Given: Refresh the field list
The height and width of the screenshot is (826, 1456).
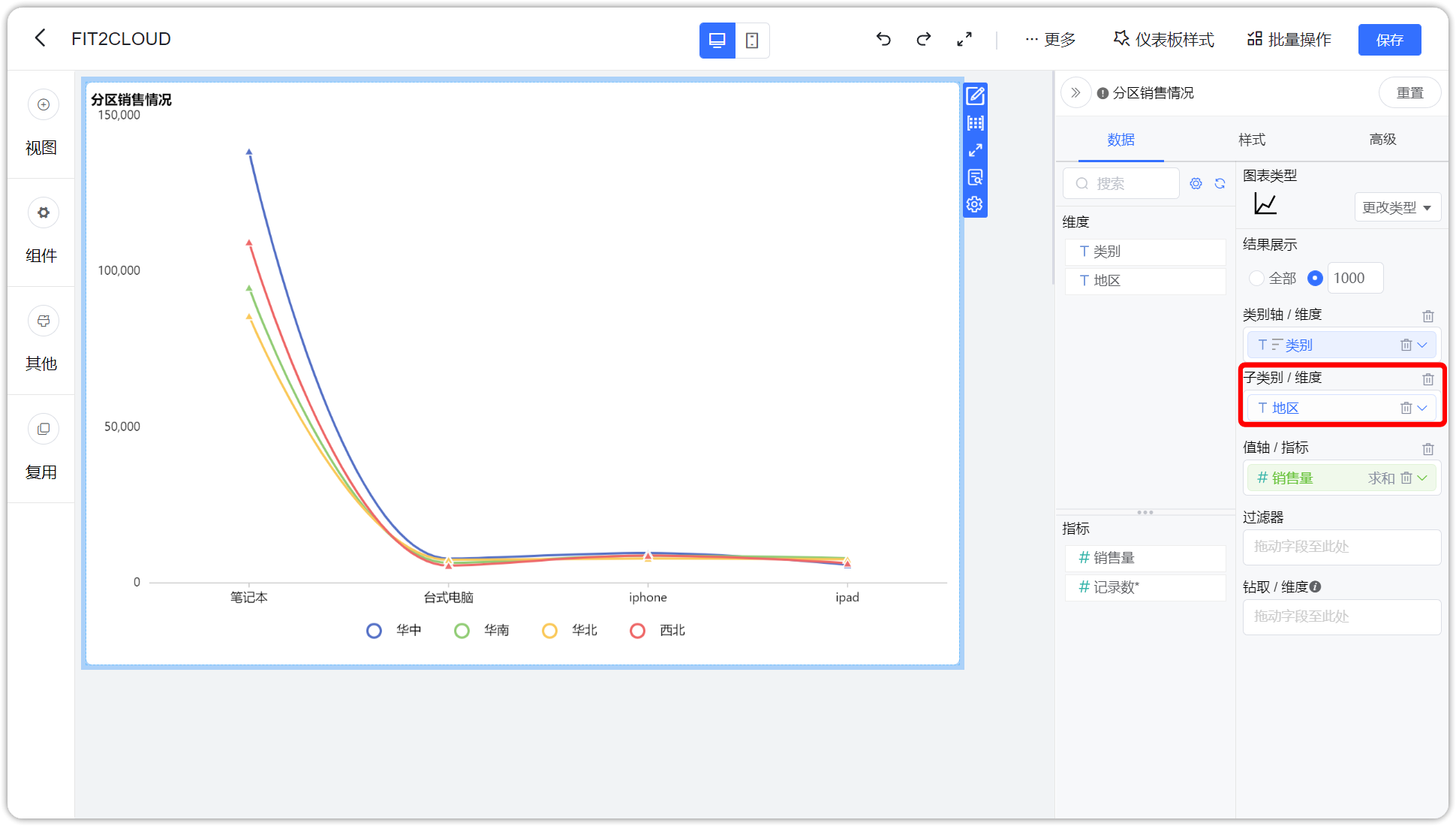Looking at the screenshot, I should click(x=1220, y=183).
